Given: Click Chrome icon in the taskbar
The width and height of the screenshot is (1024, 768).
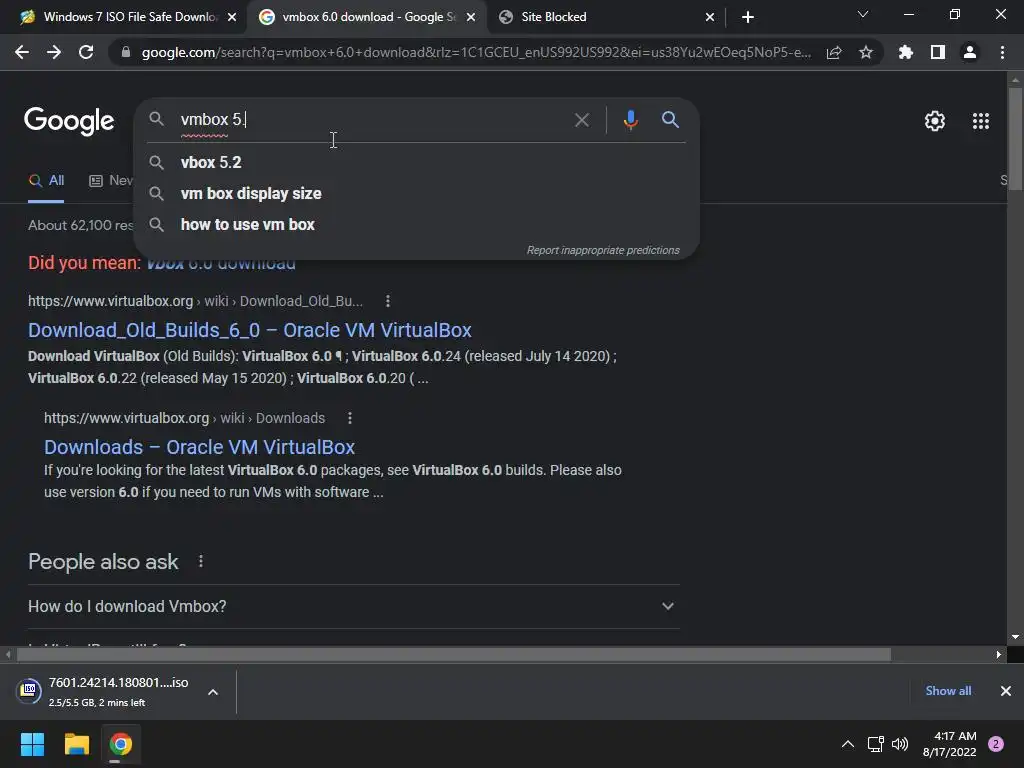Looking at the screenshot, I should 121,744.
